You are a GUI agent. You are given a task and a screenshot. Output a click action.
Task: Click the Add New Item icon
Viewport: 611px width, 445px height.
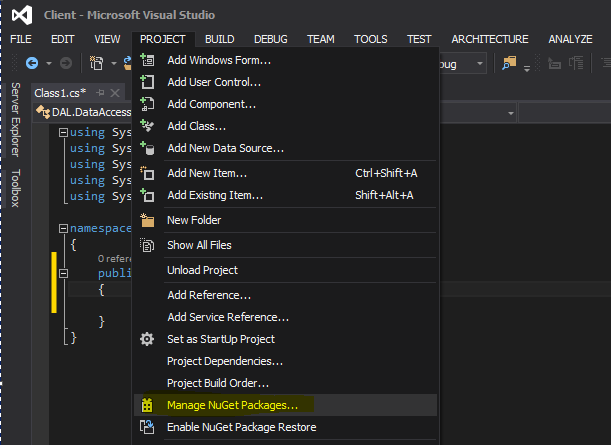147,173
